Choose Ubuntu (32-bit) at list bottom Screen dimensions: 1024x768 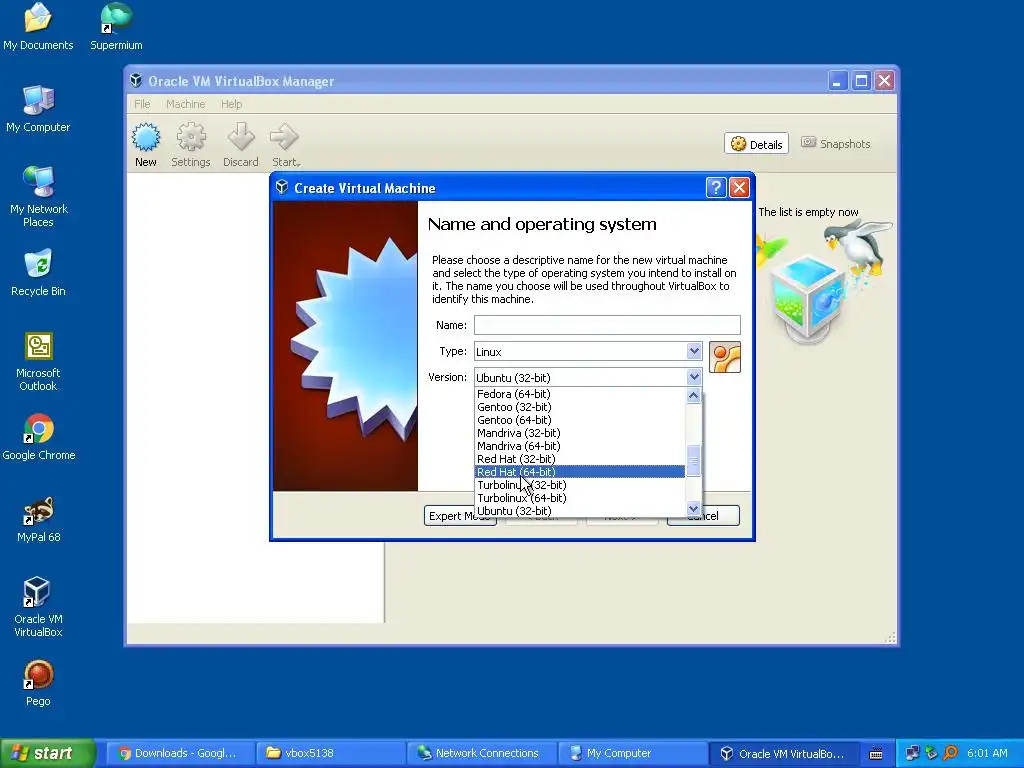click(579, 511)
